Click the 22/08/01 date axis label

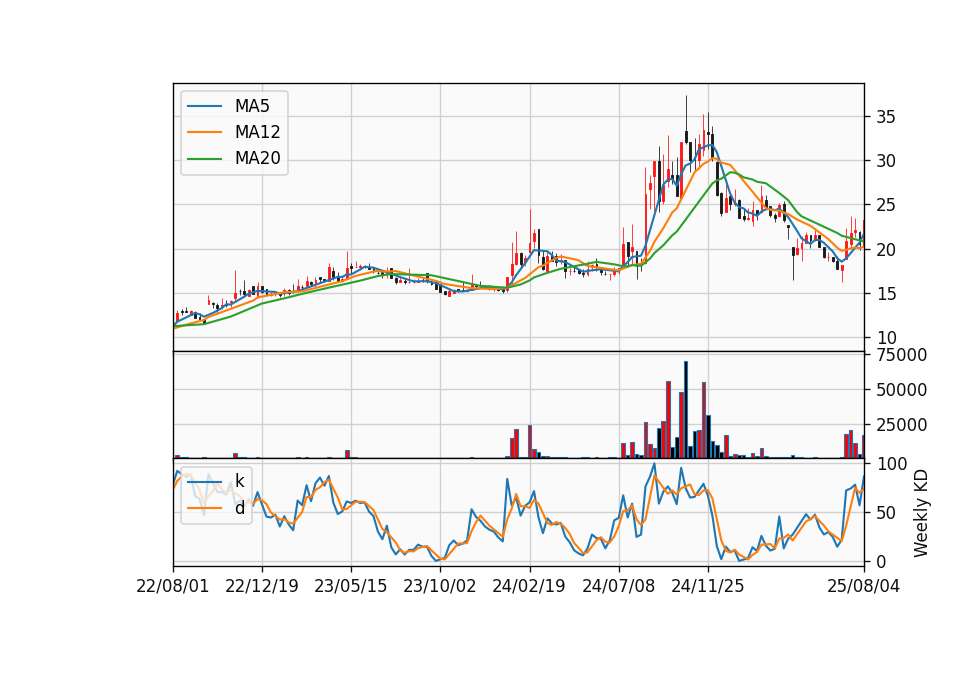[x=173, y=586]
